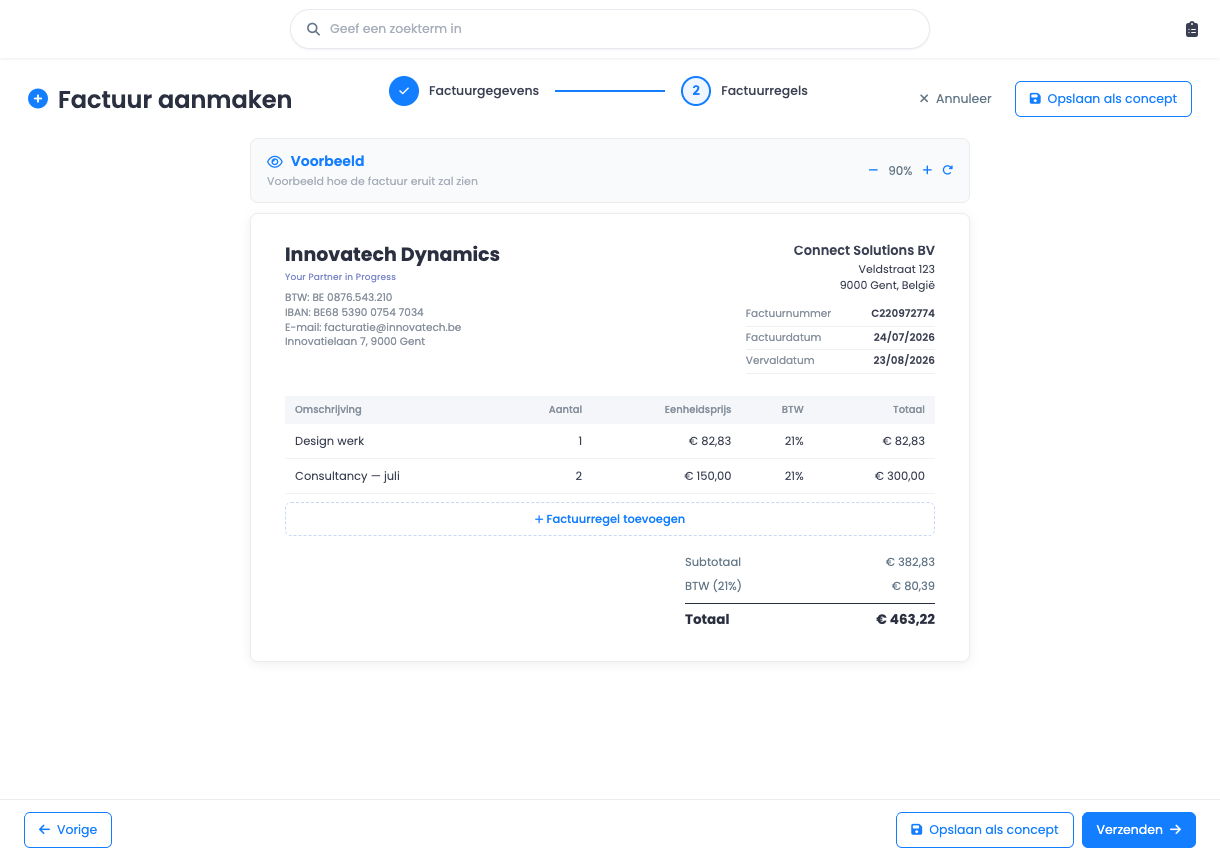Image resolution: width=1220 pixels, height=860 pixels.
Task: Click Annuleer to cancel the invoice
Action: [x=955, y=99]
